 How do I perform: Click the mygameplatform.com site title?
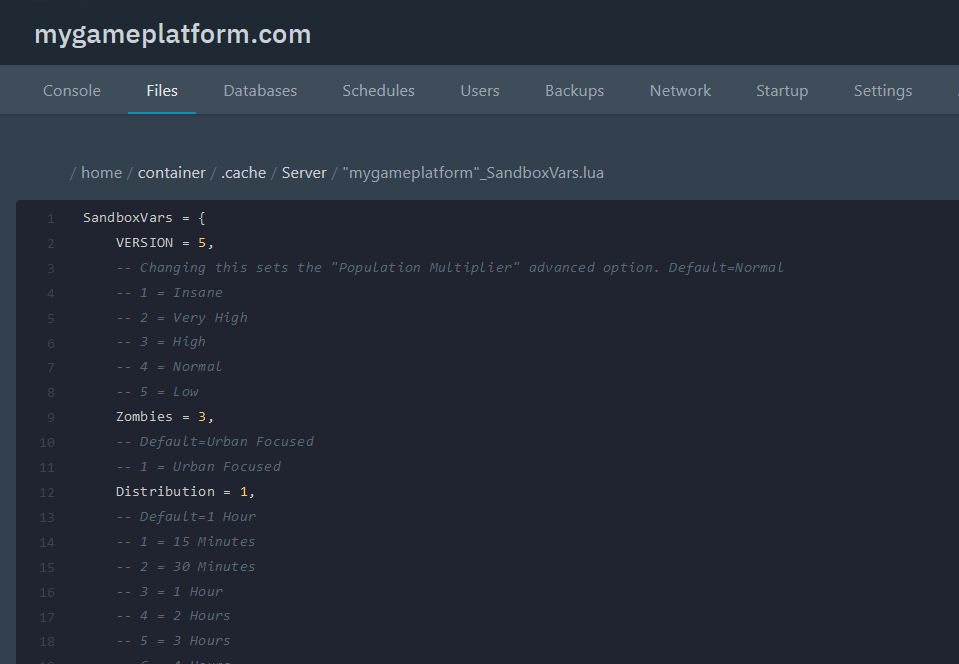(172, 34)
